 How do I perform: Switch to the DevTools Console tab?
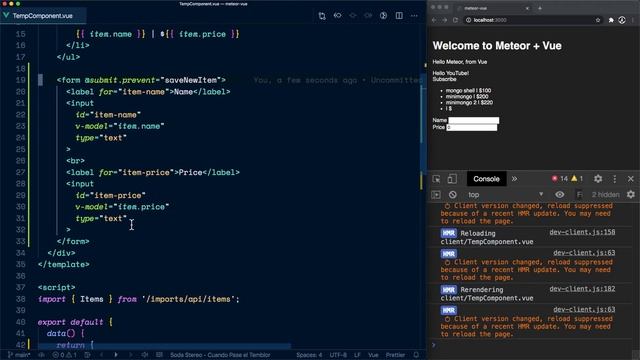click(x=486, y=179)
